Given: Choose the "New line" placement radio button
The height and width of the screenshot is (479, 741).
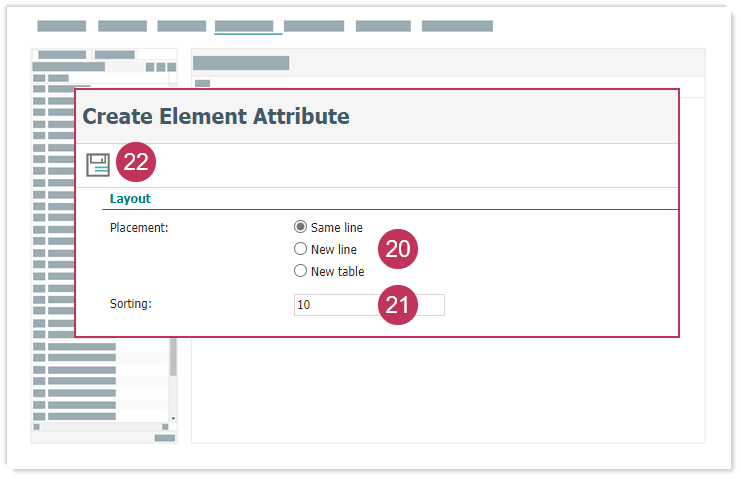Looking at the screenshot, I should tap(300, 249).
